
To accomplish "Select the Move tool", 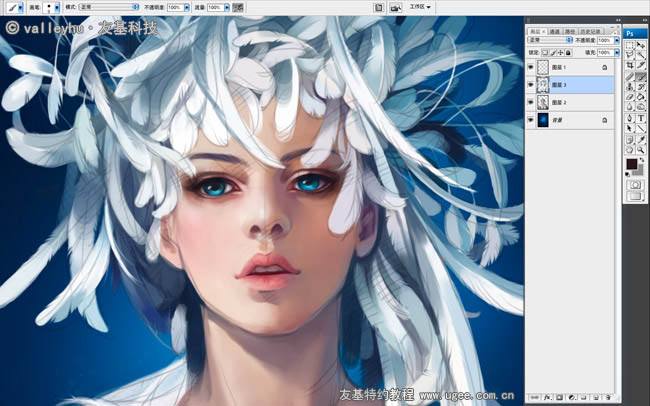I will click(641, 45).
